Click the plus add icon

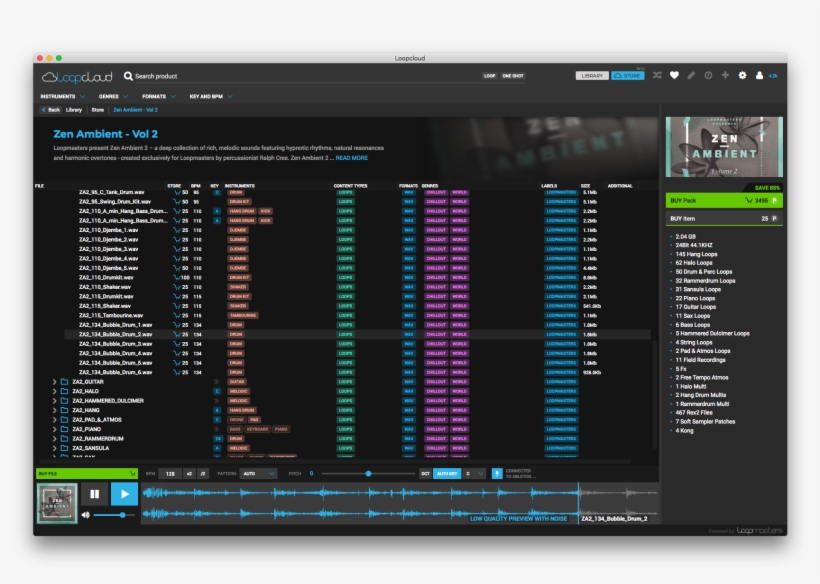pyautogui.click(x=725, y=75)
